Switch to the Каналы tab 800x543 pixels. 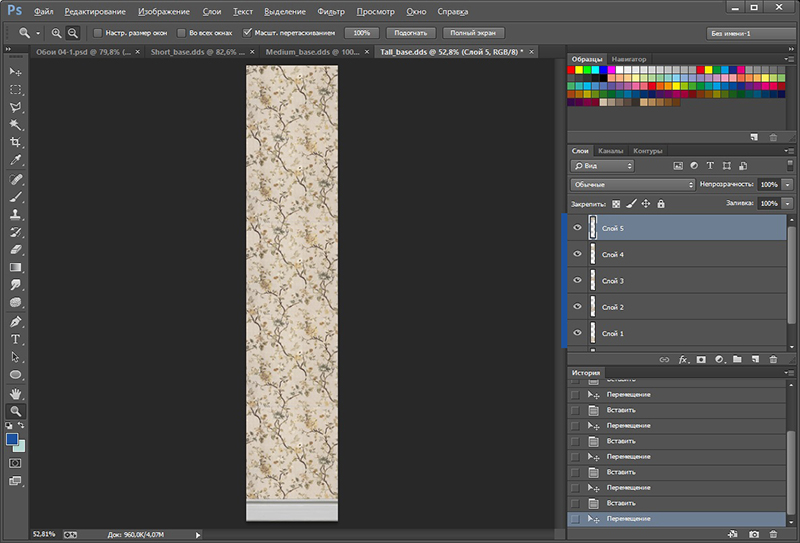tap(611, 151)
